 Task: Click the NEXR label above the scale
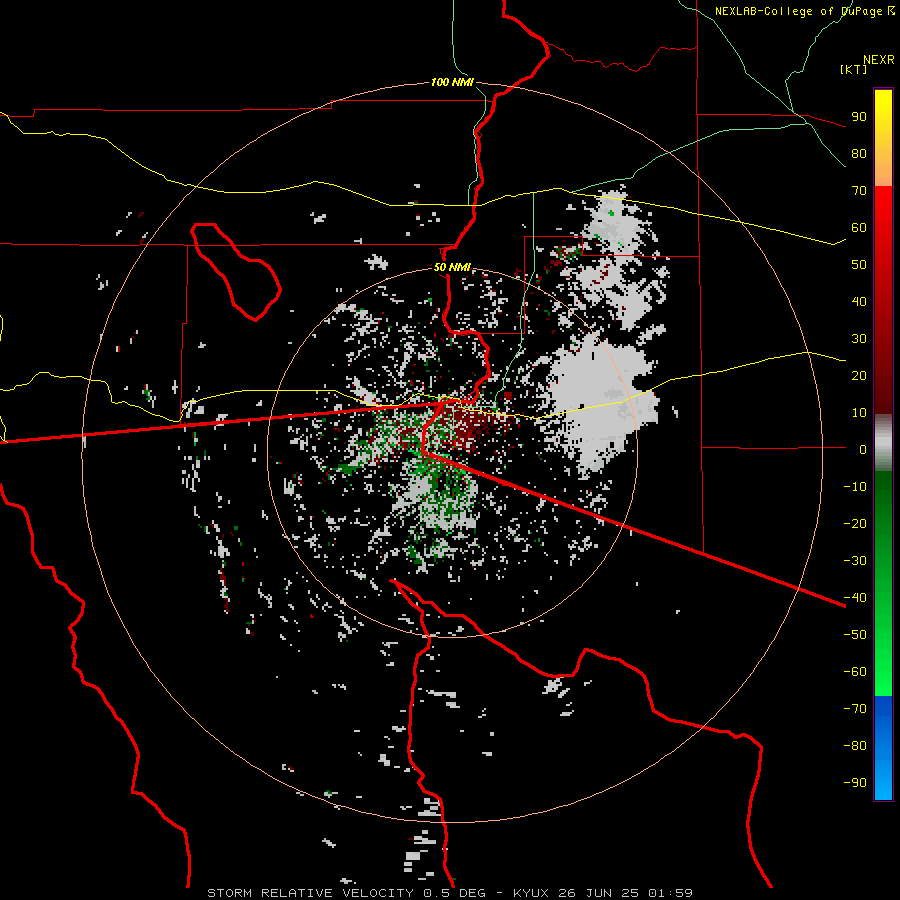click(x=879, y=60)
